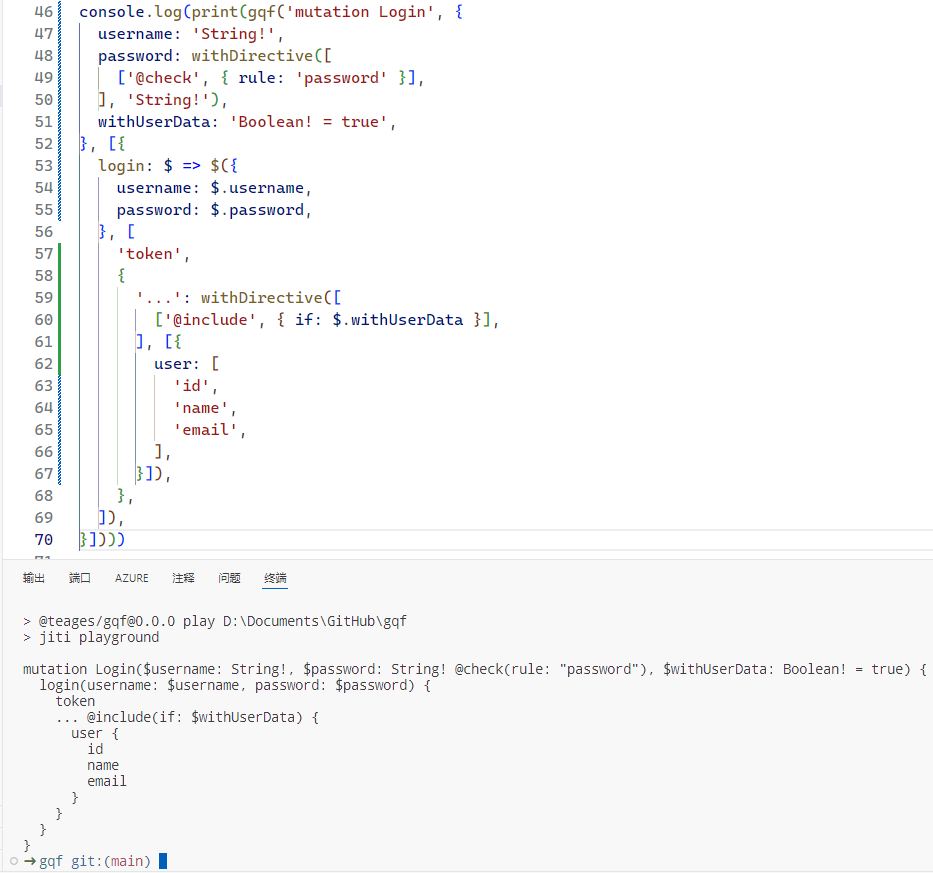Click the 'mutation Login' string on line 46

coord(357,11)
